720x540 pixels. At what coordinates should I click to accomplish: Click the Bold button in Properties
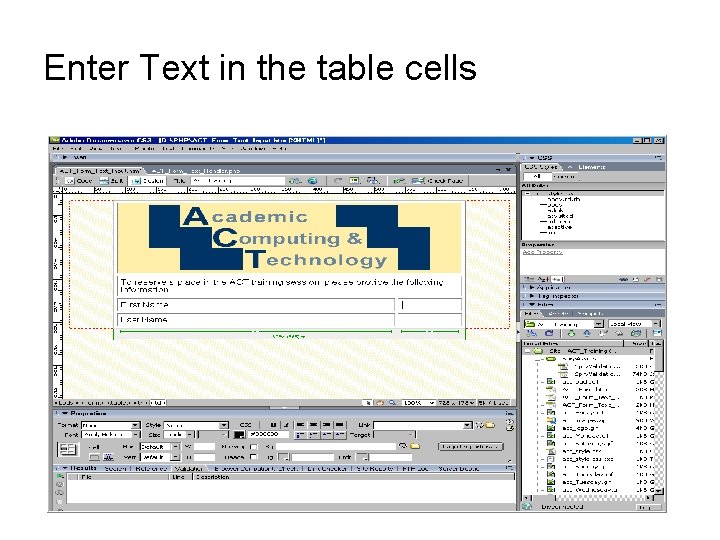click(x=273, y=425)
